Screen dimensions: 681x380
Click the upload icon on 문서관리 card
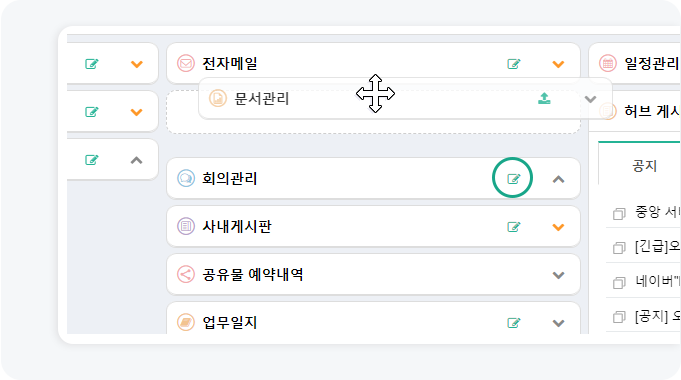tap(544, 99)
